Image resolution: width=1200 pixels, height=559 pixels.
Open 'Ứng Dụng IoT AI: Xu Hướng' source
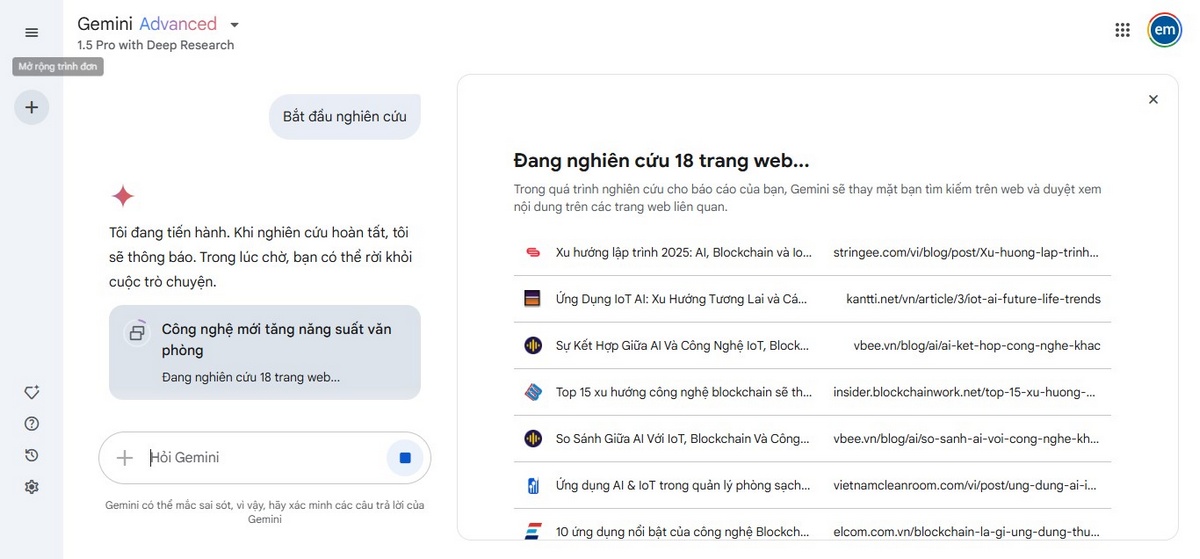(x=681, y=298)
